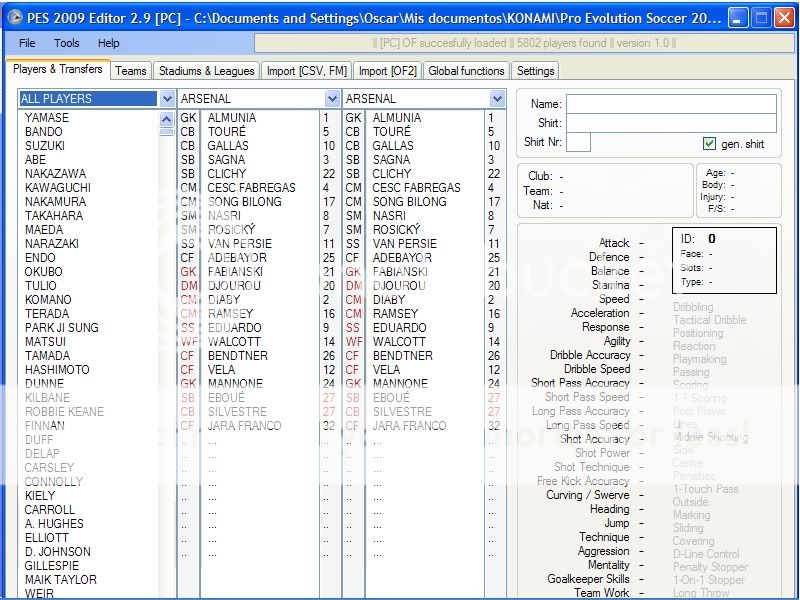Pick OKUBO from the all players list
This screenshot has width=800, height=600.
click(43, 272)
